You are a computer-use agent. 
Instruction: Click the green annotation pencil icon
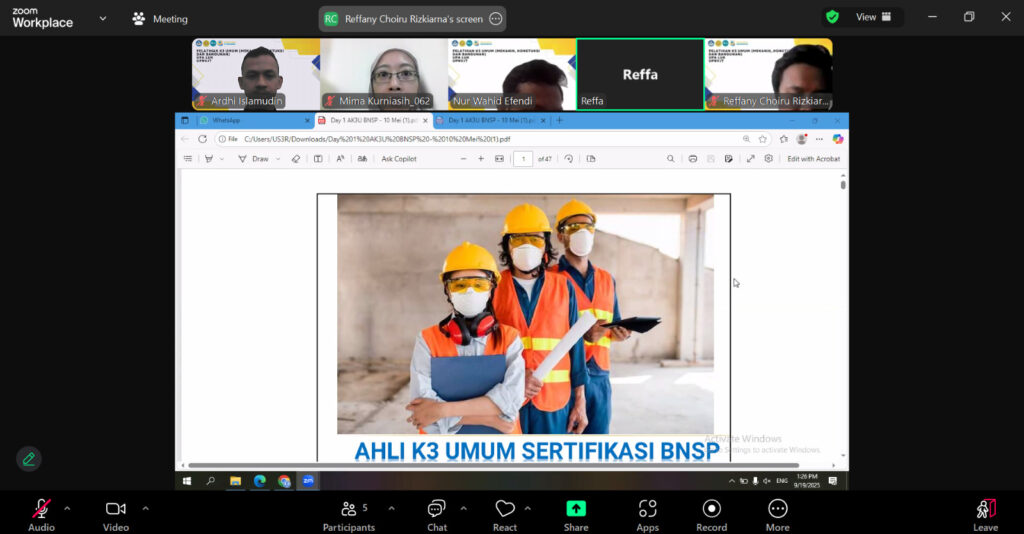pos(29,459)
